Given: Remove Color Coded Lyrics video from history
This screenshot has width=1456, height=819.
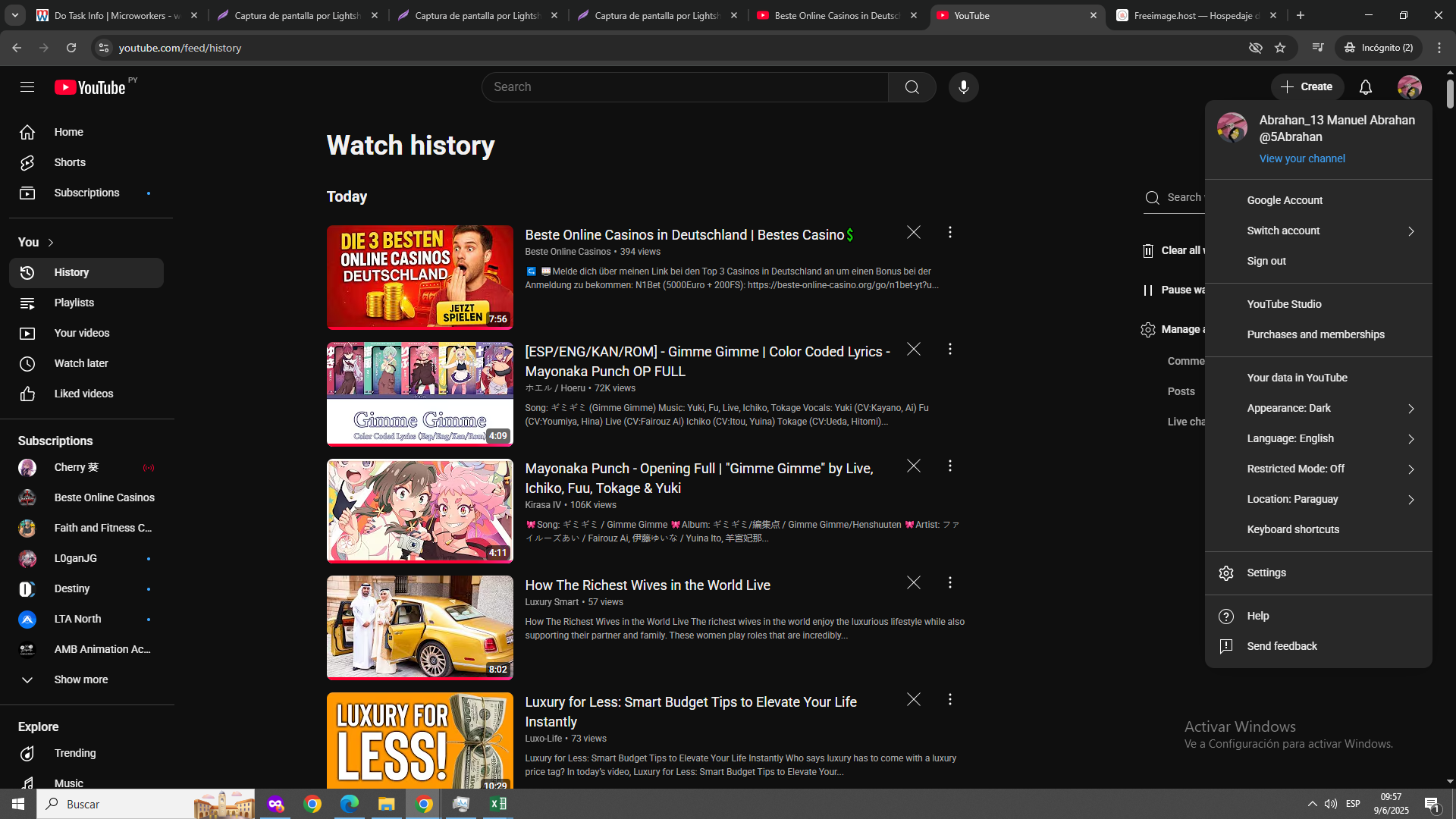Looking at the screenshot, I should click(914, 350).
